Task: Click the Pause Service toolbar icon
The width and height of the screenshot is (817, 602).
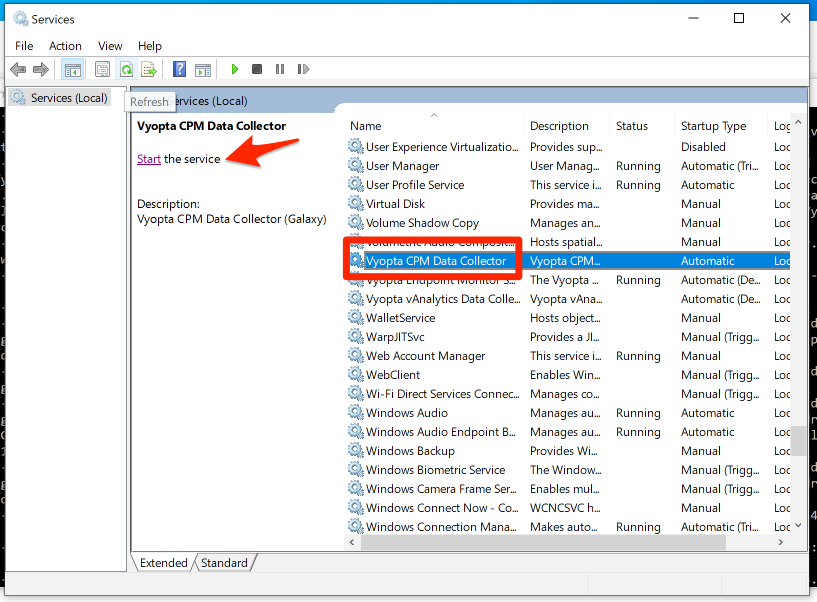Action: tap(280, 69)
